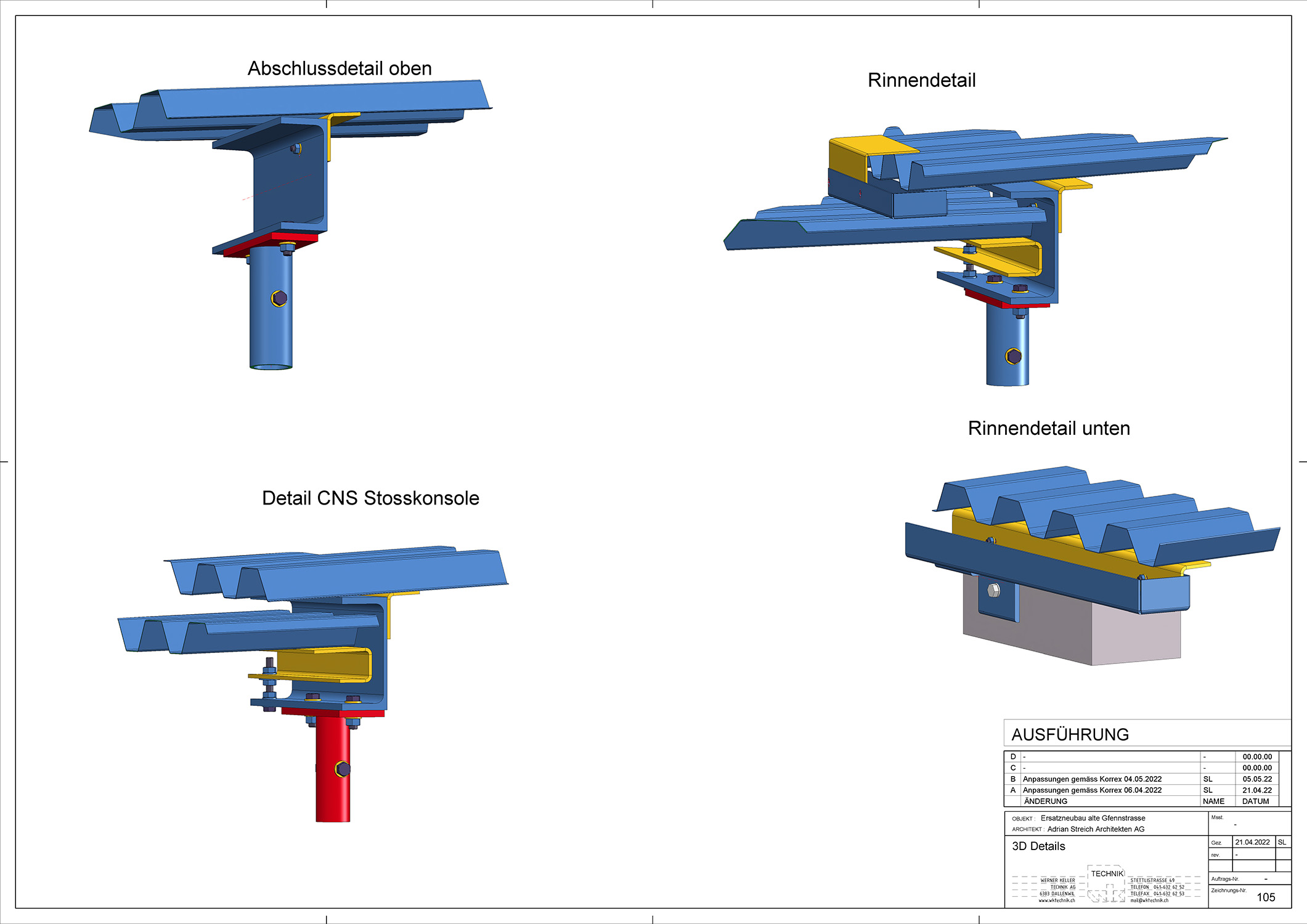Click the yellow channel in Stosskonsole detail
Viewport: 1307px width, 924px height.
[x=324, y=665]
